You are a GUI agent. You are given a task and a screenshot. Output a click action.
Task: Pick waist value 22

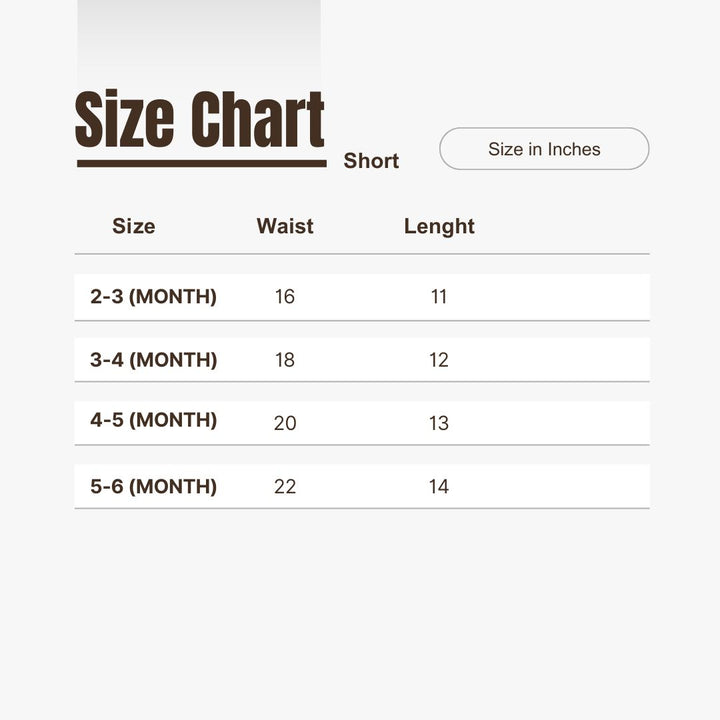[285, 487]
